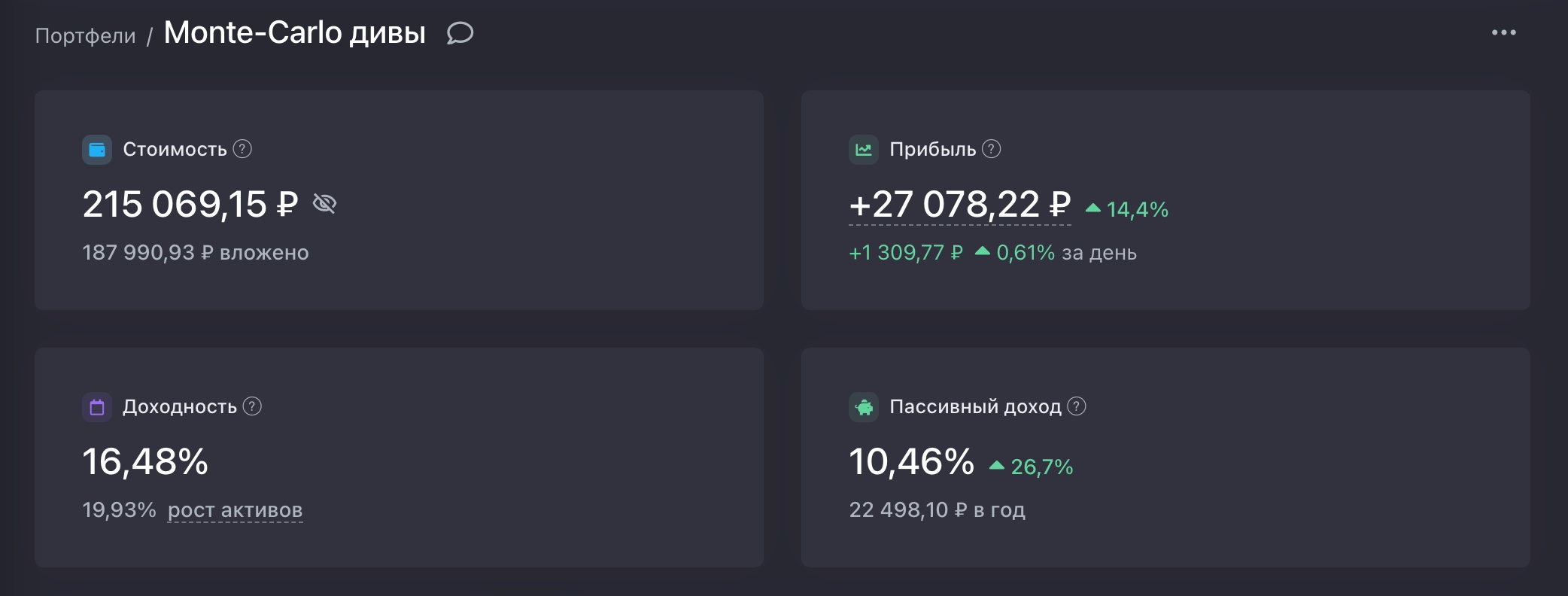This screenshot has height=596, width=1568.
Task: Click the 0,61% за день daily change
Action: click(1065, 253)
